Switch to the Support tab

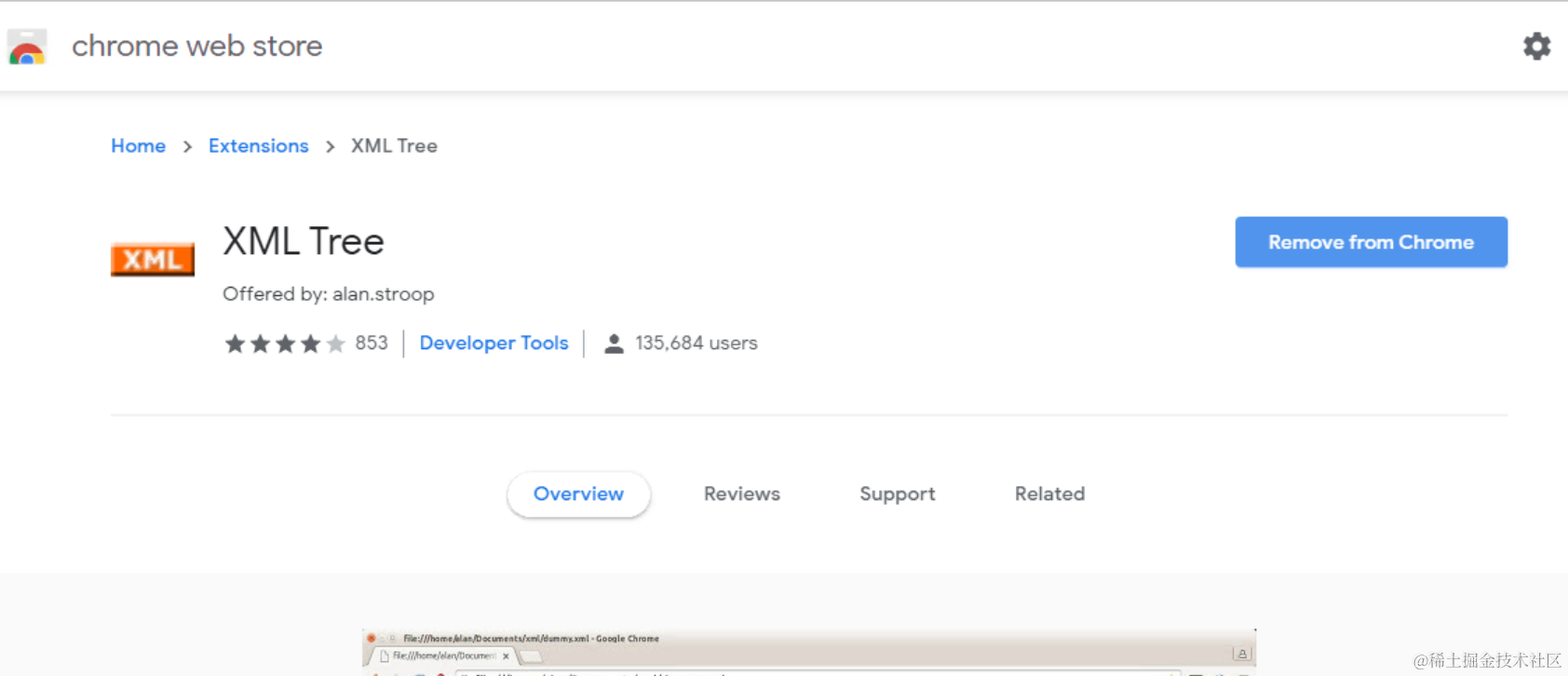[x=898, y=494]
